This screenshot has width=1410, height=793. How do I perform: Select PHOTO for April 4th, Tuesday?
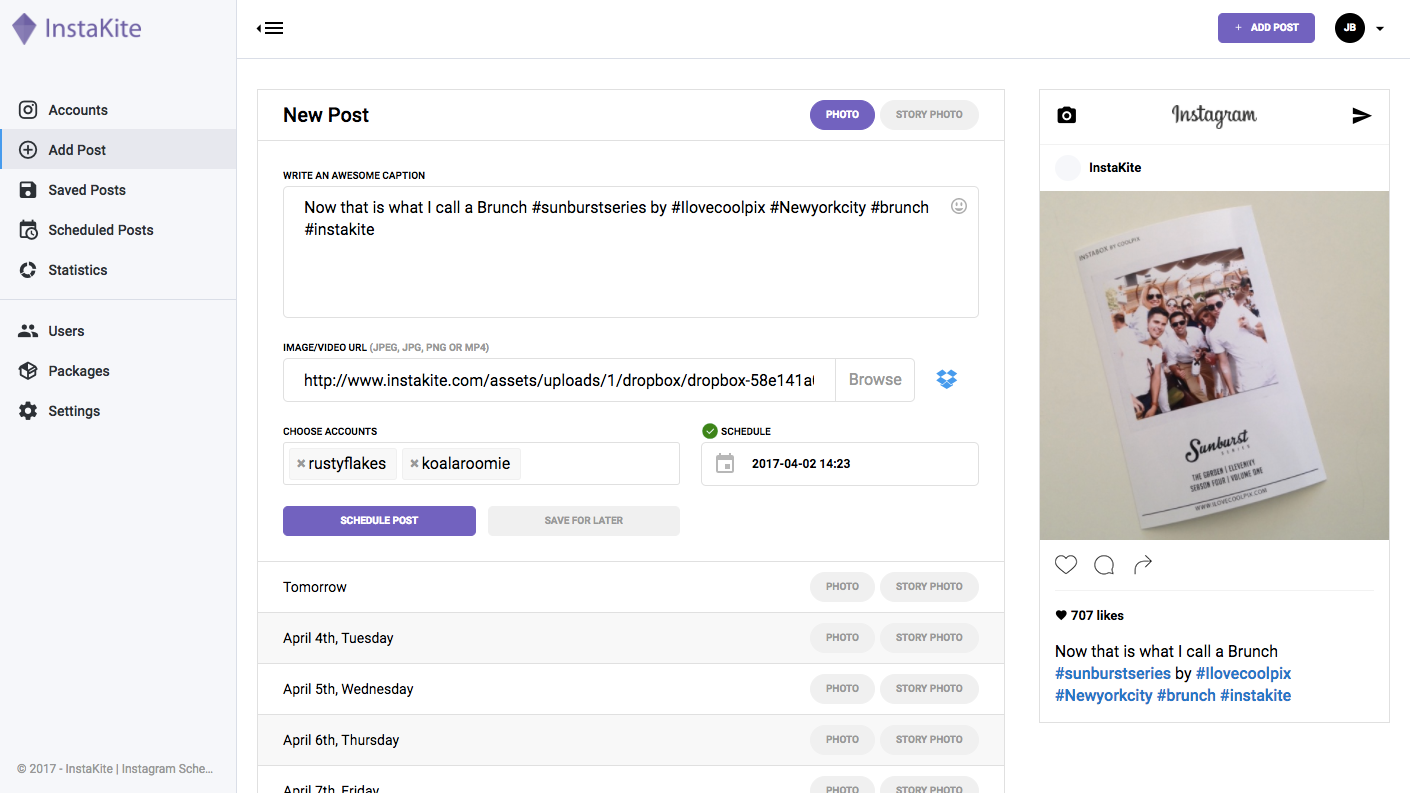842,638
